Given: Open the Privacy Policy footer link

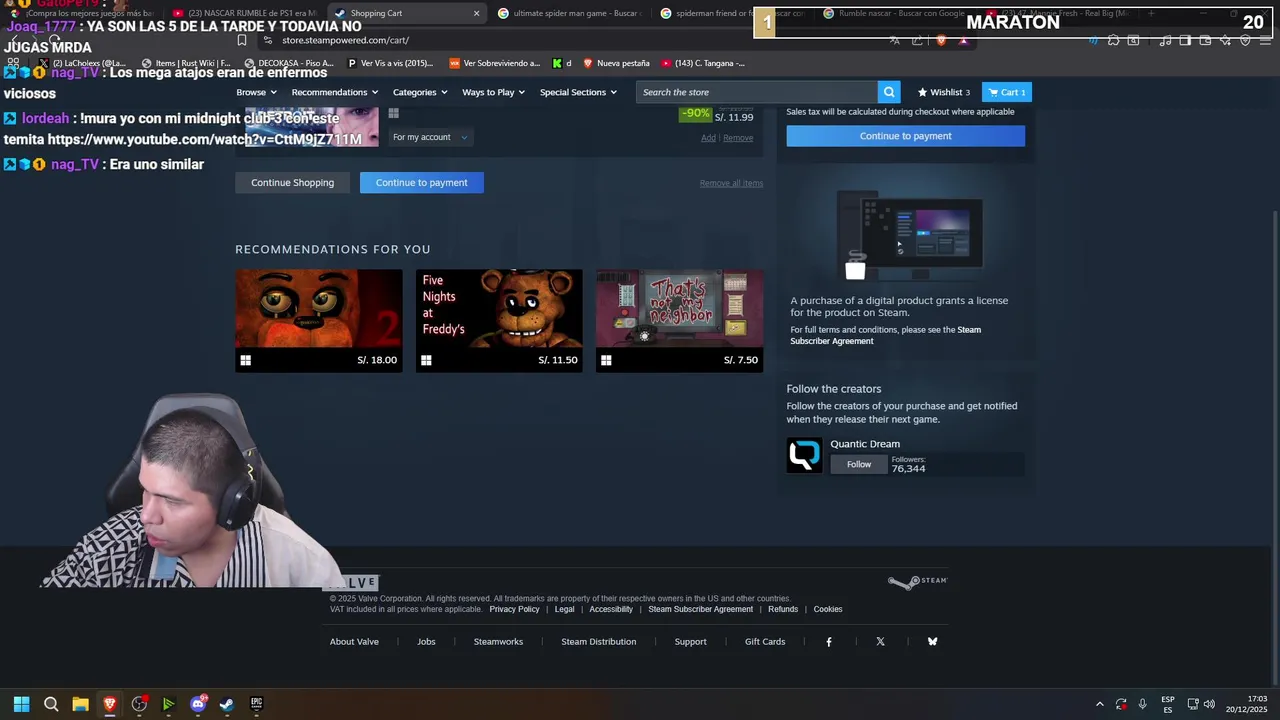Looking at the screenshot, I should (x=514, y=609).
